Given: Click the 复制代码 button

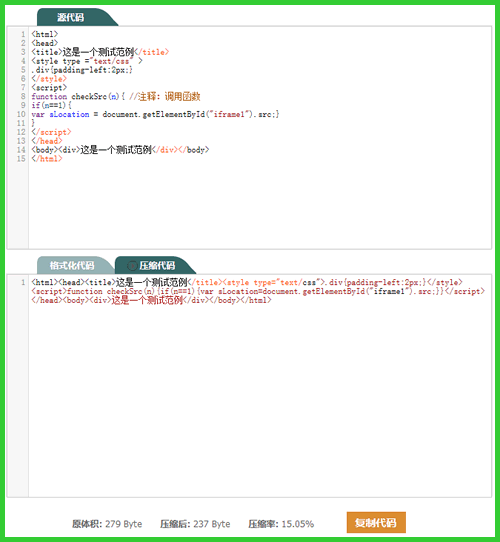Looking at the screenshot, I should (376, 522).
